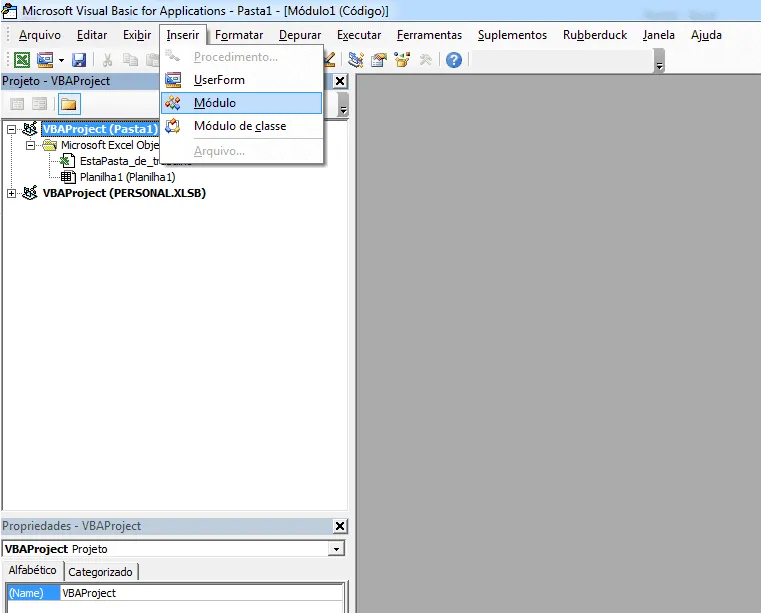Select VBAProject (Pasta1) in project tree
The width and height of the screenshot is (761, 613).
pyautogui.click(x=100, y=129)
